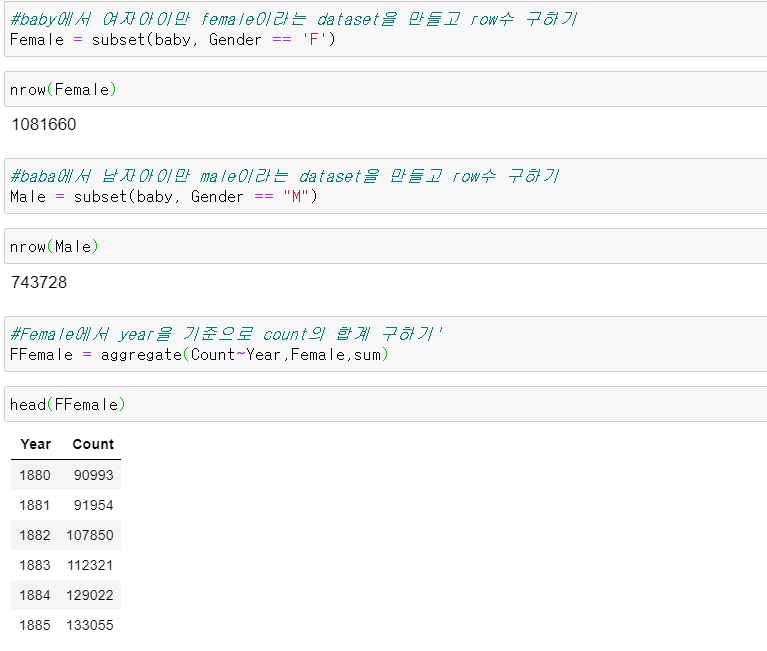The width and height of the screenshot is (767, 651).
Task: Click the count value 91954
Action: [x=93, y=505]
